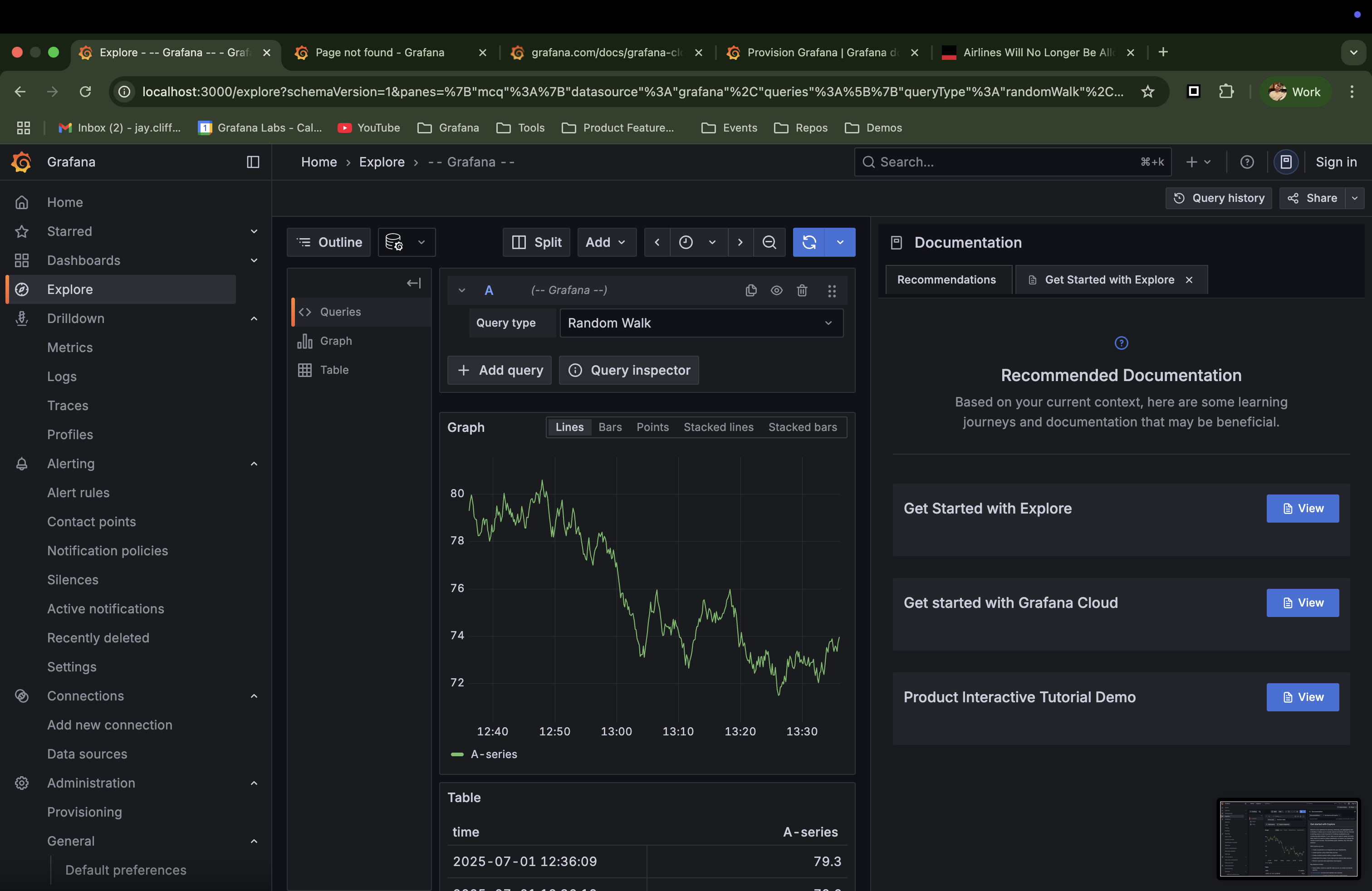Click the Grafana logo icon
The image size is (1372, 891).
21,162
